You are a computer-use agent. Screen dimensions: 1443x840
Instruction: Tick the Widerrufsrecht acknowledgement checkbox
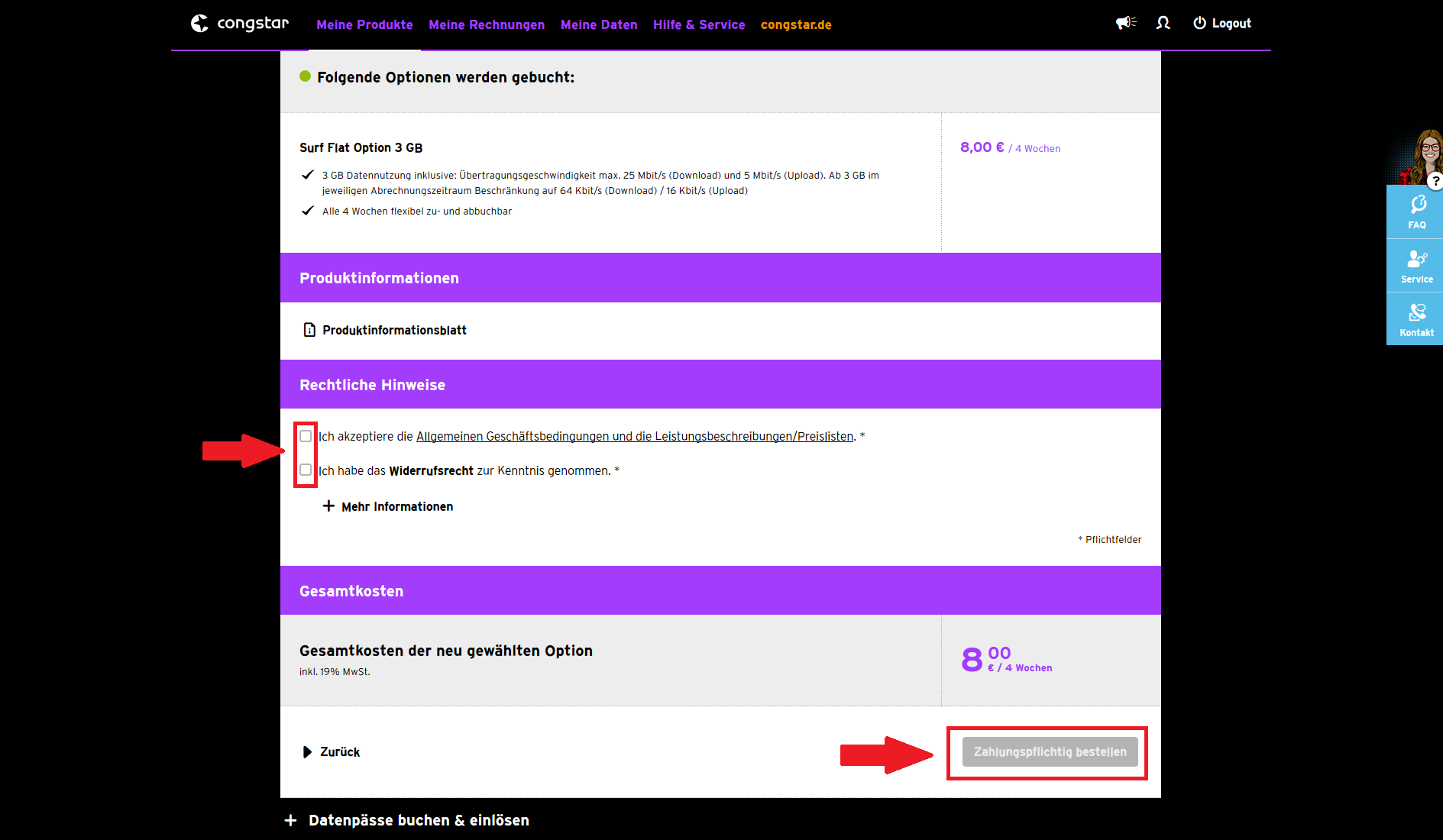click(x=306, y=470)
